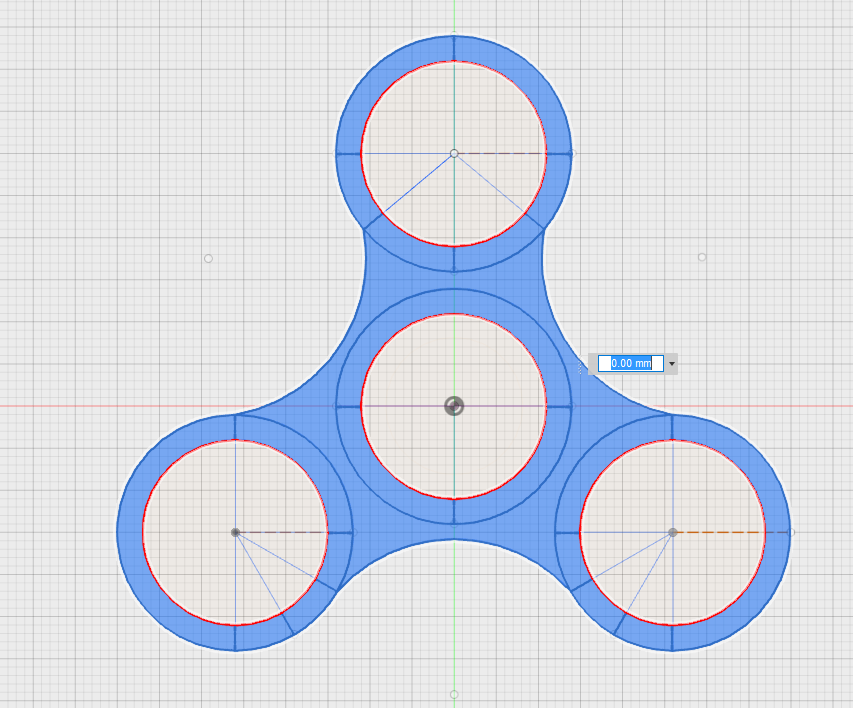The height and width of the screenshot is (708, 853).
Task: Select the left circle's center point marker
Action: tap(235, 532)
